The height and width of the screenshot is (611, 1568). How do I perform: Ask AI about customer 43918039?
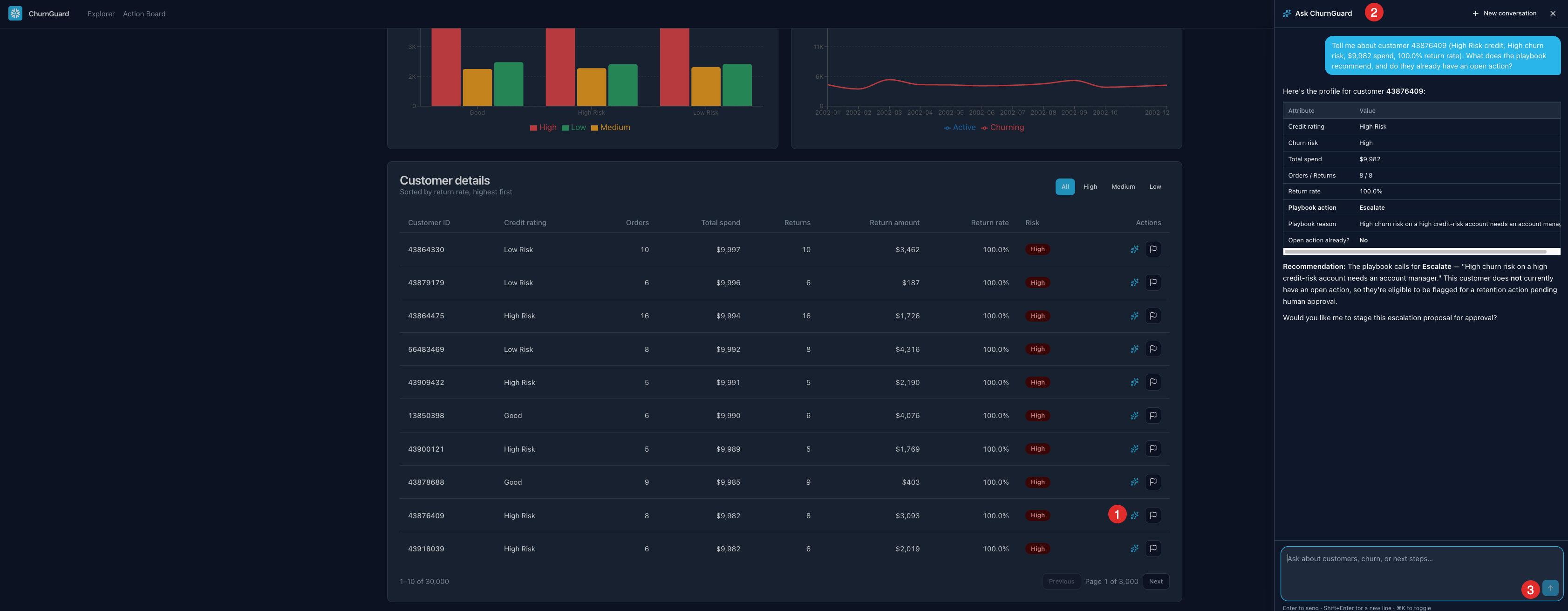click(x=1135, y=549)
